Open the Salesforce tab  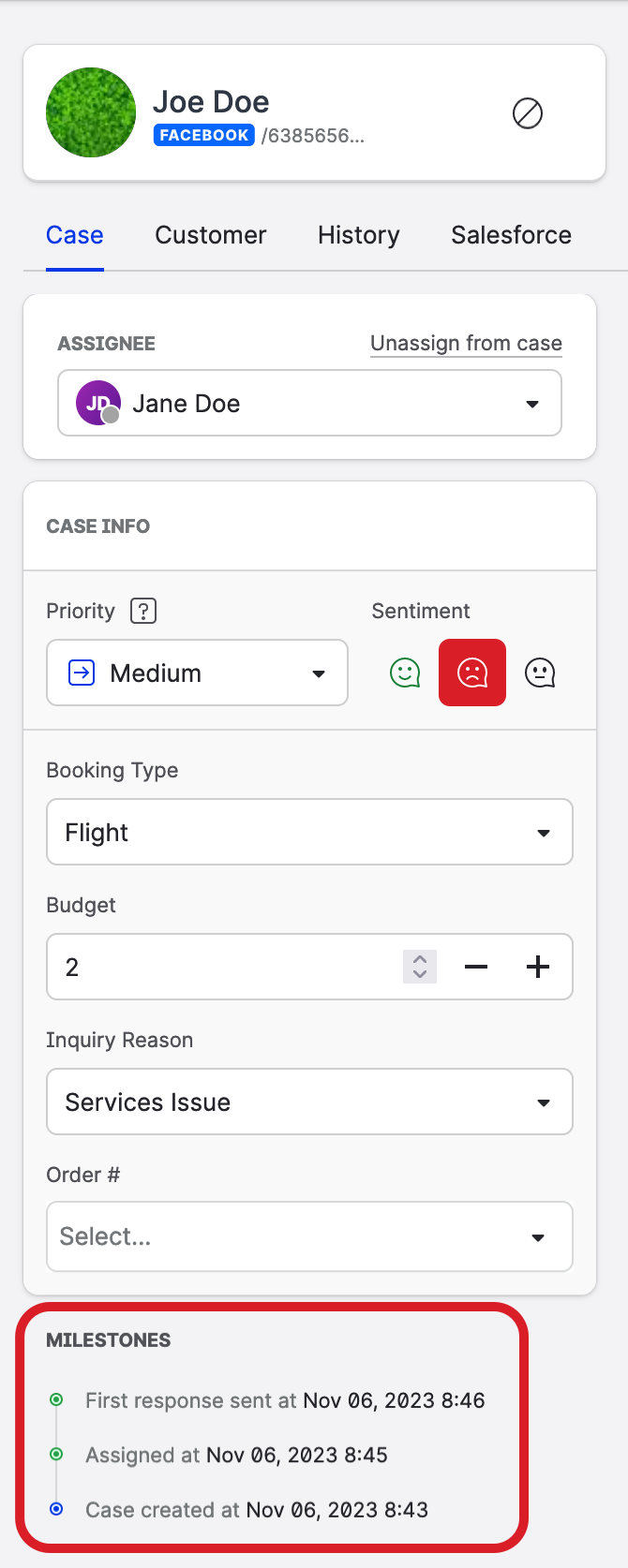click(510, 235)
